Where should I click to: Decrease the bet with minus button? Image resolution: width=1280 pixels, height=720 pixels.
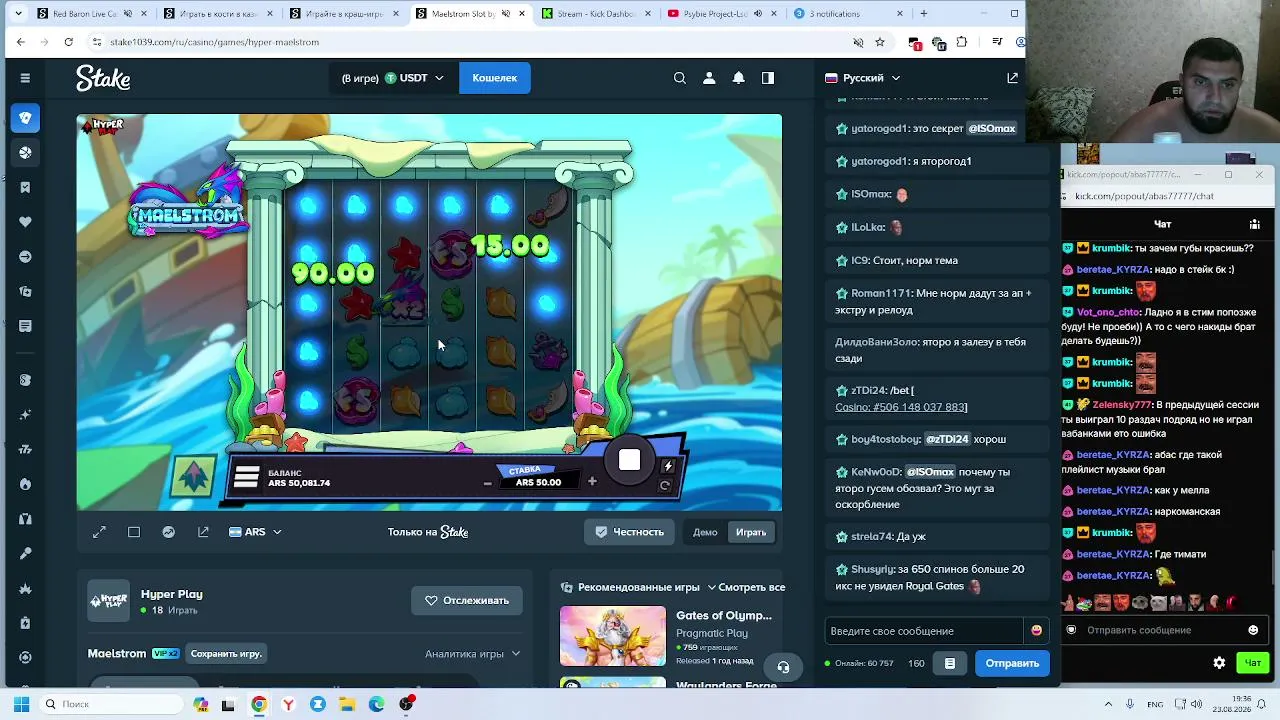click(x=487, y=483)
